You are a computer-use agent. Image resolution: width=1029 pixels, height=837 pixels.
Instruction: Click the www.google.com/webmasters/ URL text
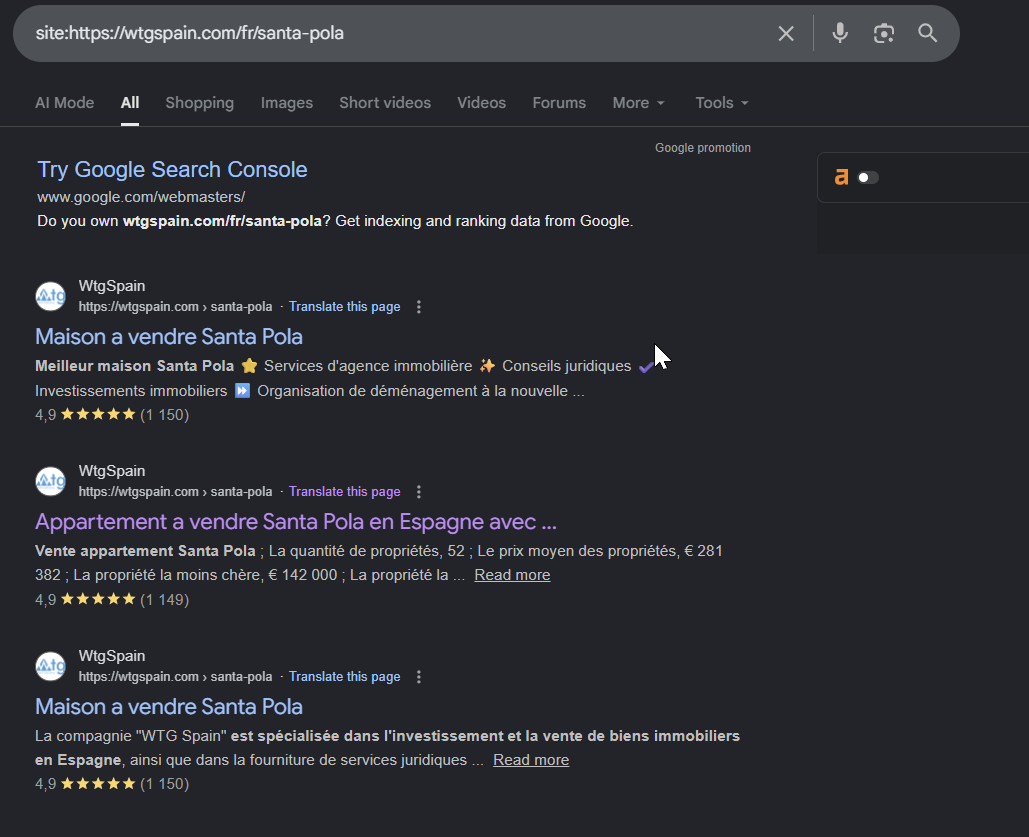click(x=141, y=197)
